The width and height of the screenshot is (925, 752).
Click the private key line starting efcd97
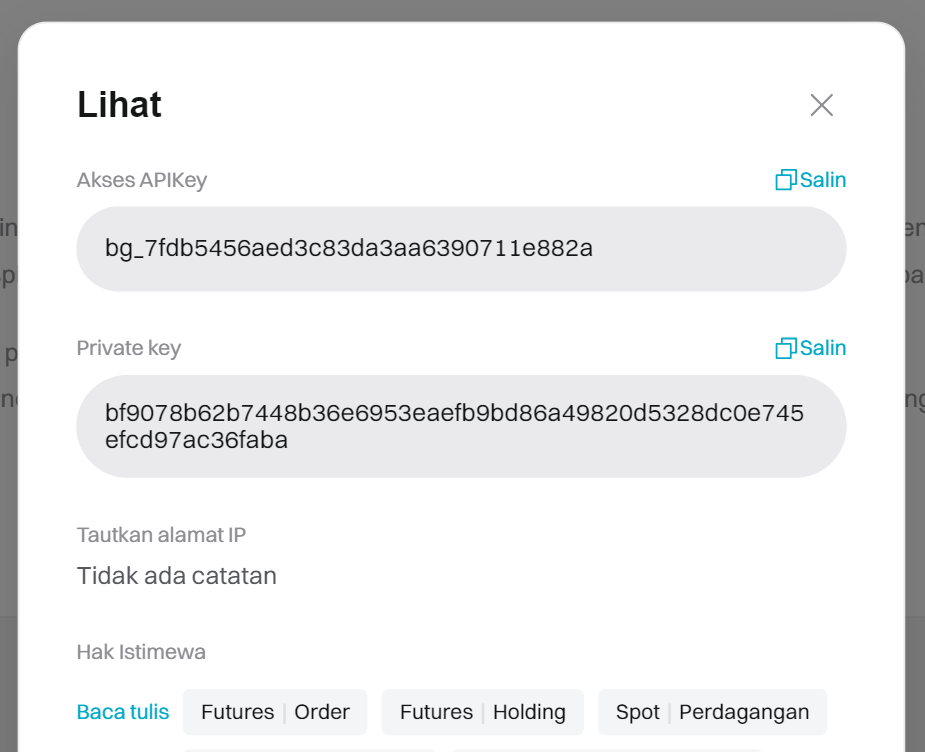(196, 440)
